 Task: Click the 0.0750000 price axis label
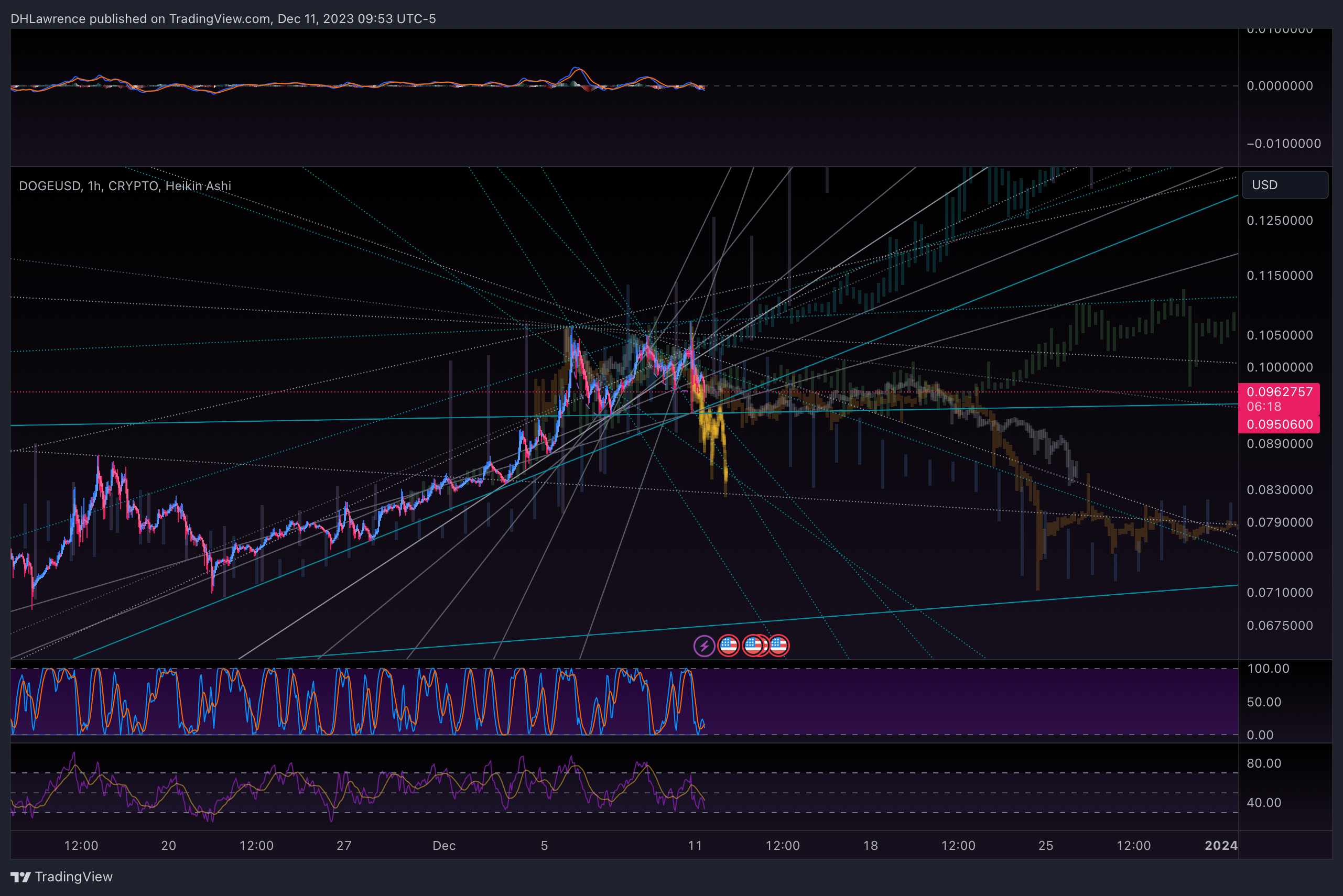tap(1280, 556)
